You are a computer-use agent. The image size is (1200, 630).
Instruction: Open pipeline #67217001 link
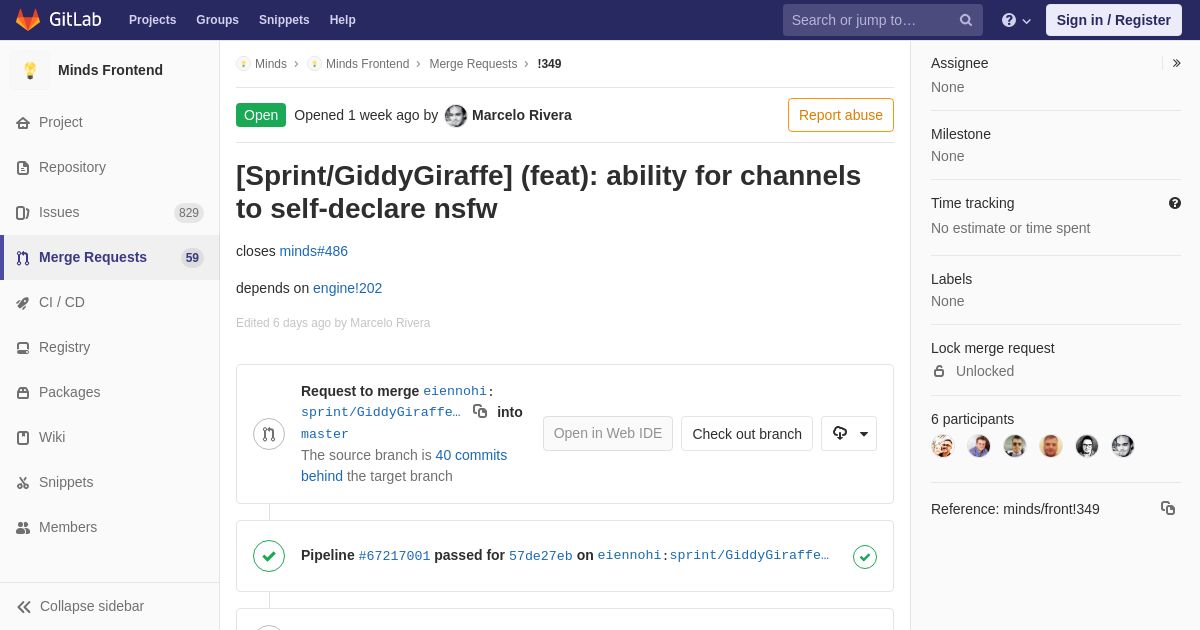394,556
